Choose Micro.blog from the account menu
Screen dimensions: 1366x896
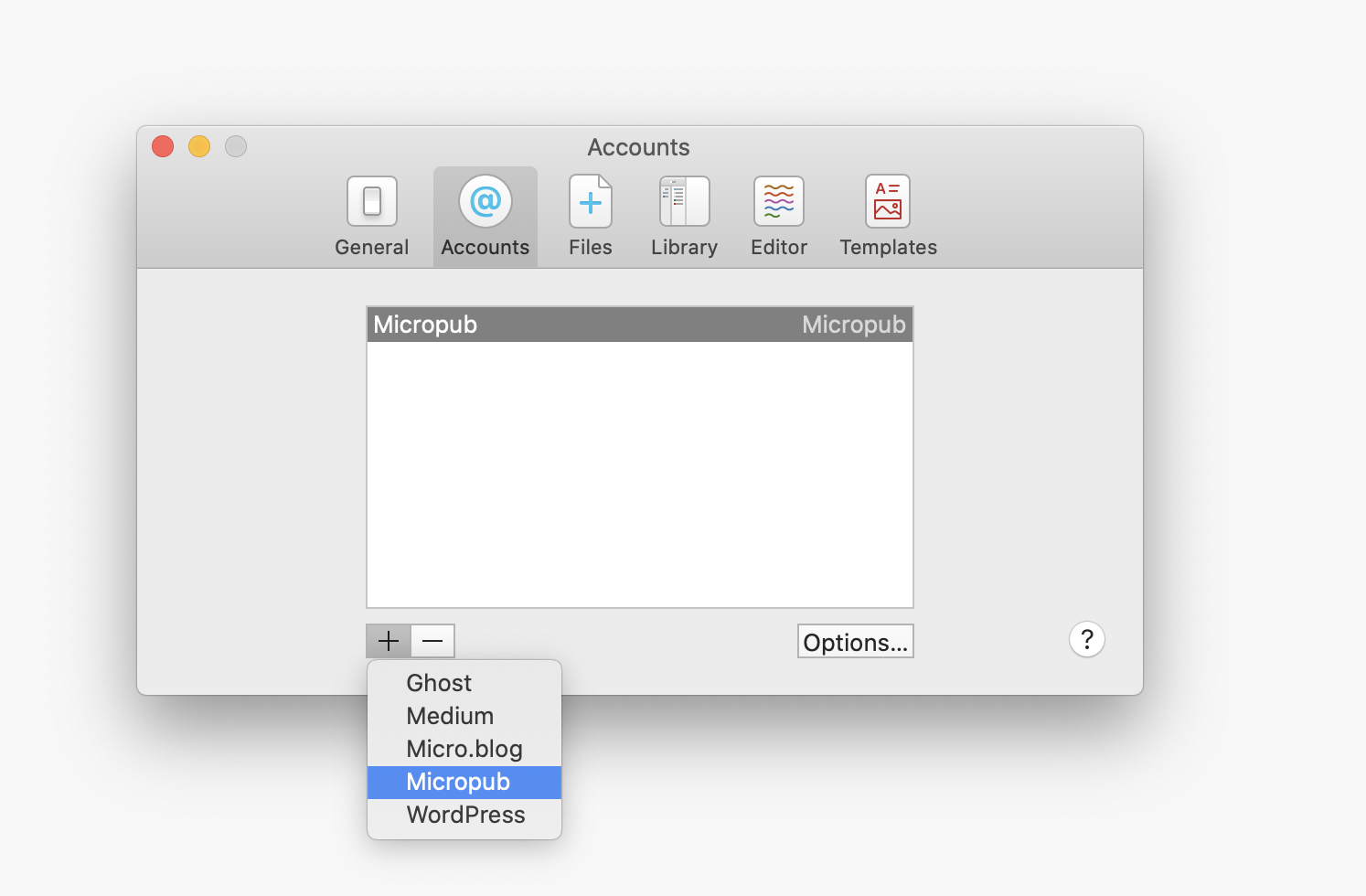[464, 749]
